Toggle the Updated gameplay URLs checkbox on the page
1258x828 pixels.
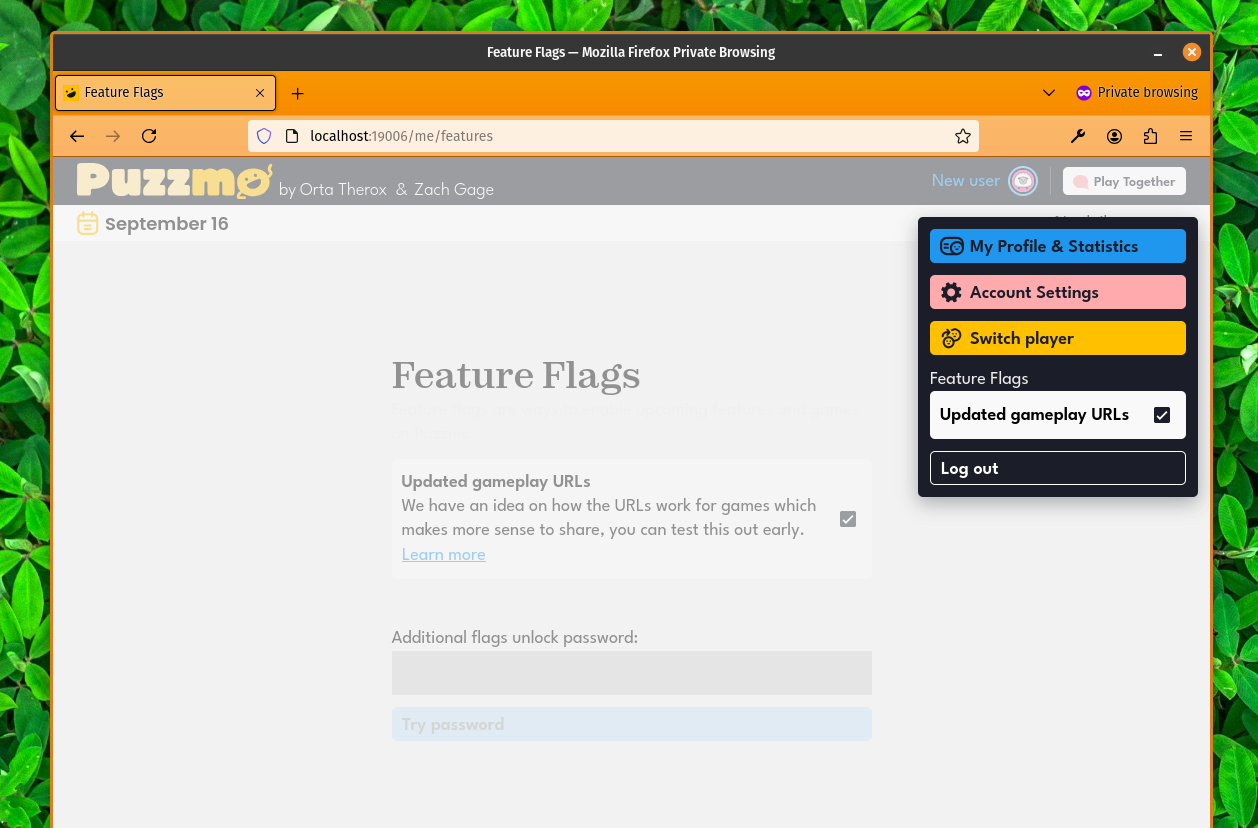tap(848, 518)
